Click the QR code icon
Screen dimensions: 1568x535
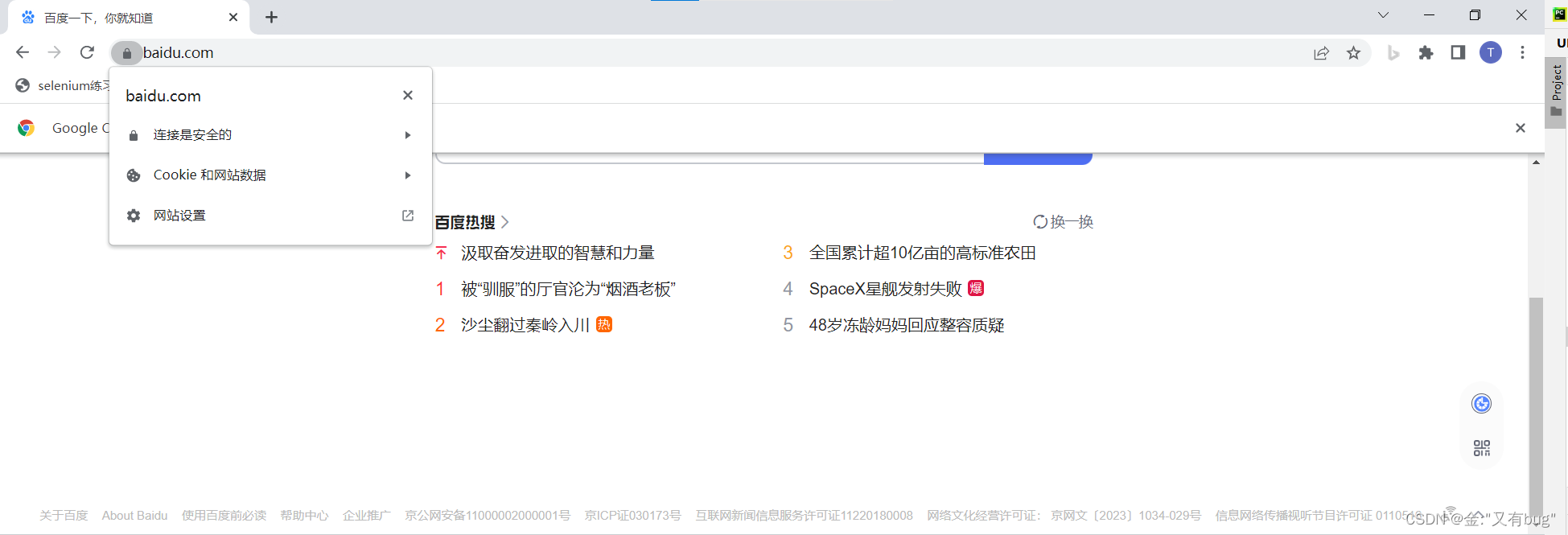[x=1481, y=448]
